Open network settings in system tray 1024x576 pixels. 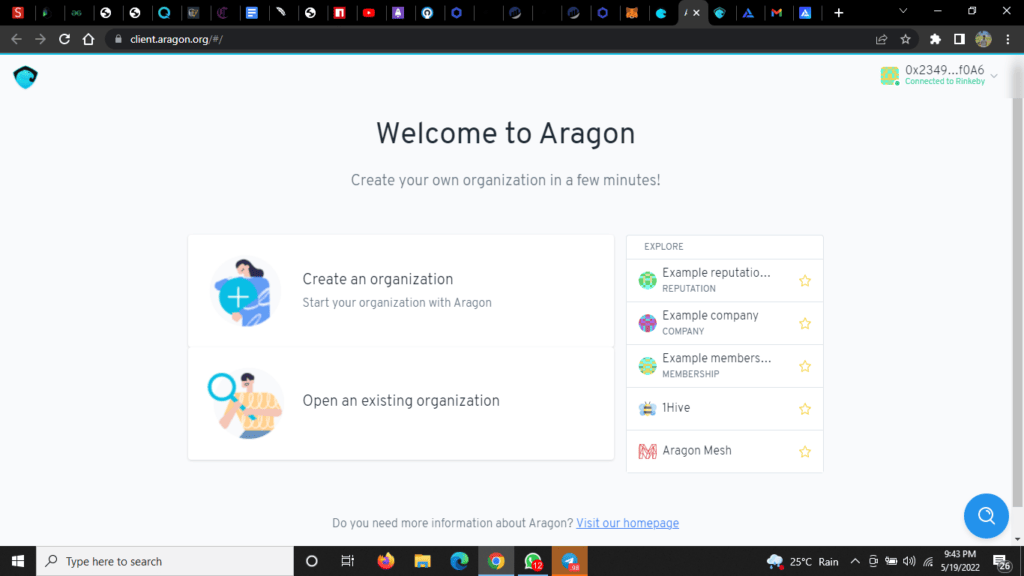[927, 561]
